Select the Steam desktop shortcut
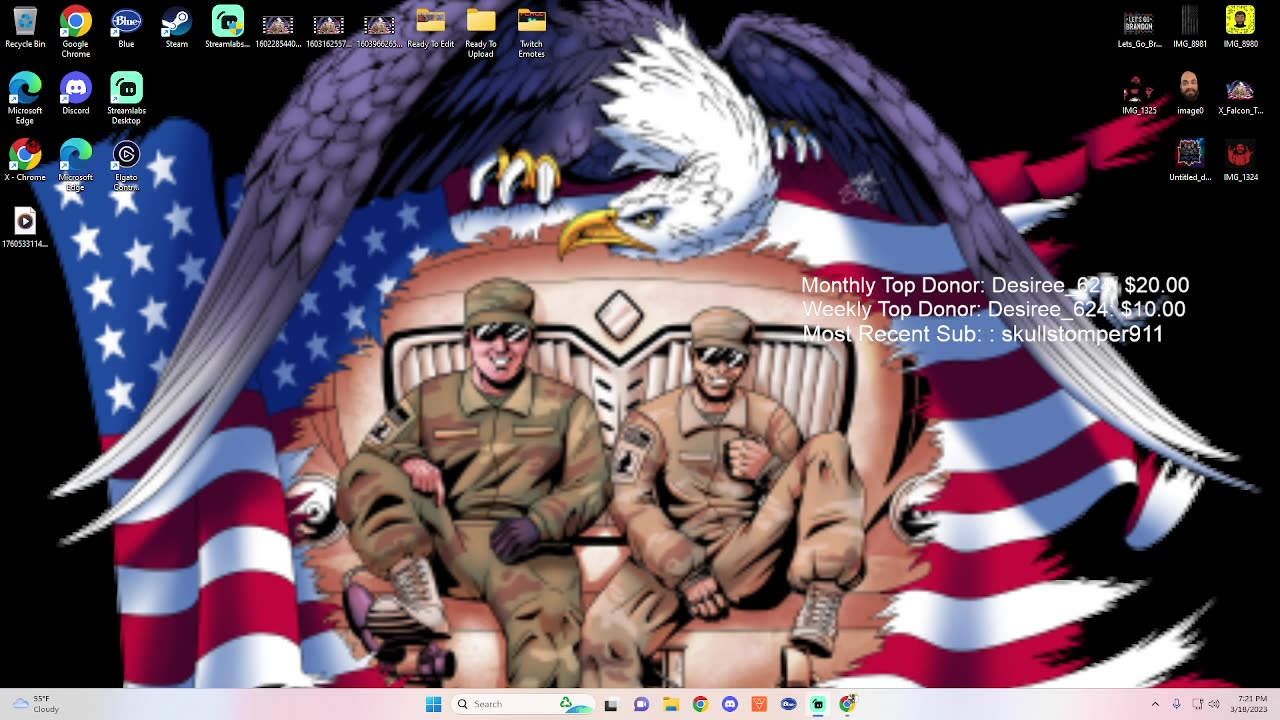Image resolution: width=1280 pixels, height=720 pixels. click(177, 28)
